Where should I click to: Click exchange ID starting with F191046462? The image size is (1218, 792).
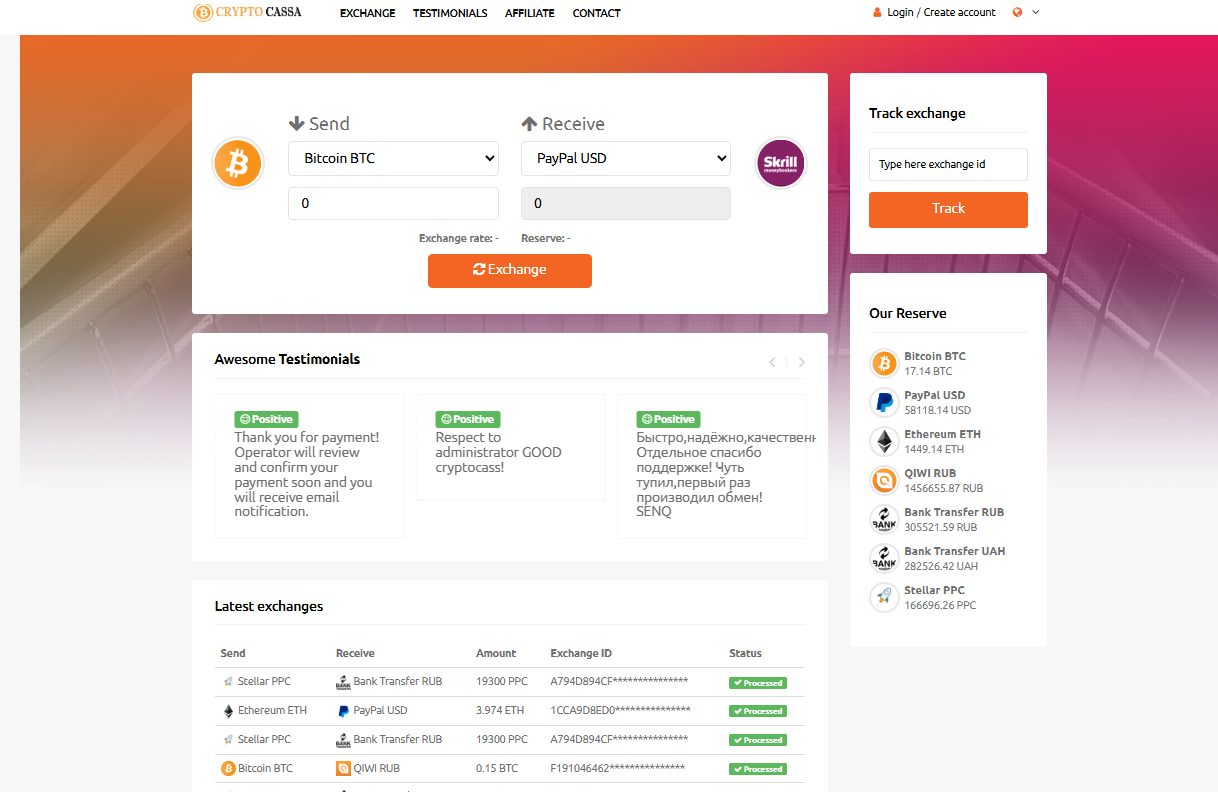coord(618,769)
